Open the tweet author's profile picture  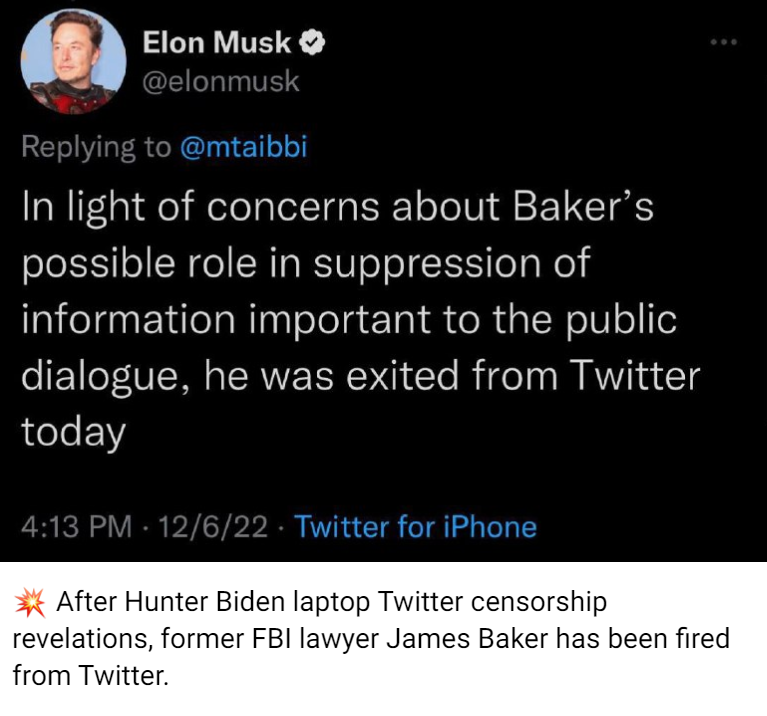tap(73, 61)
